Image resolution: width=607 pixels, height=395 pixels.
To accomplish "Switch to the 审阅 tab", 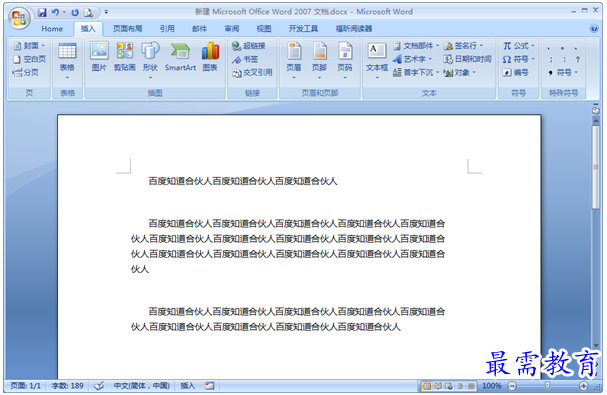I will click(231, 29).
